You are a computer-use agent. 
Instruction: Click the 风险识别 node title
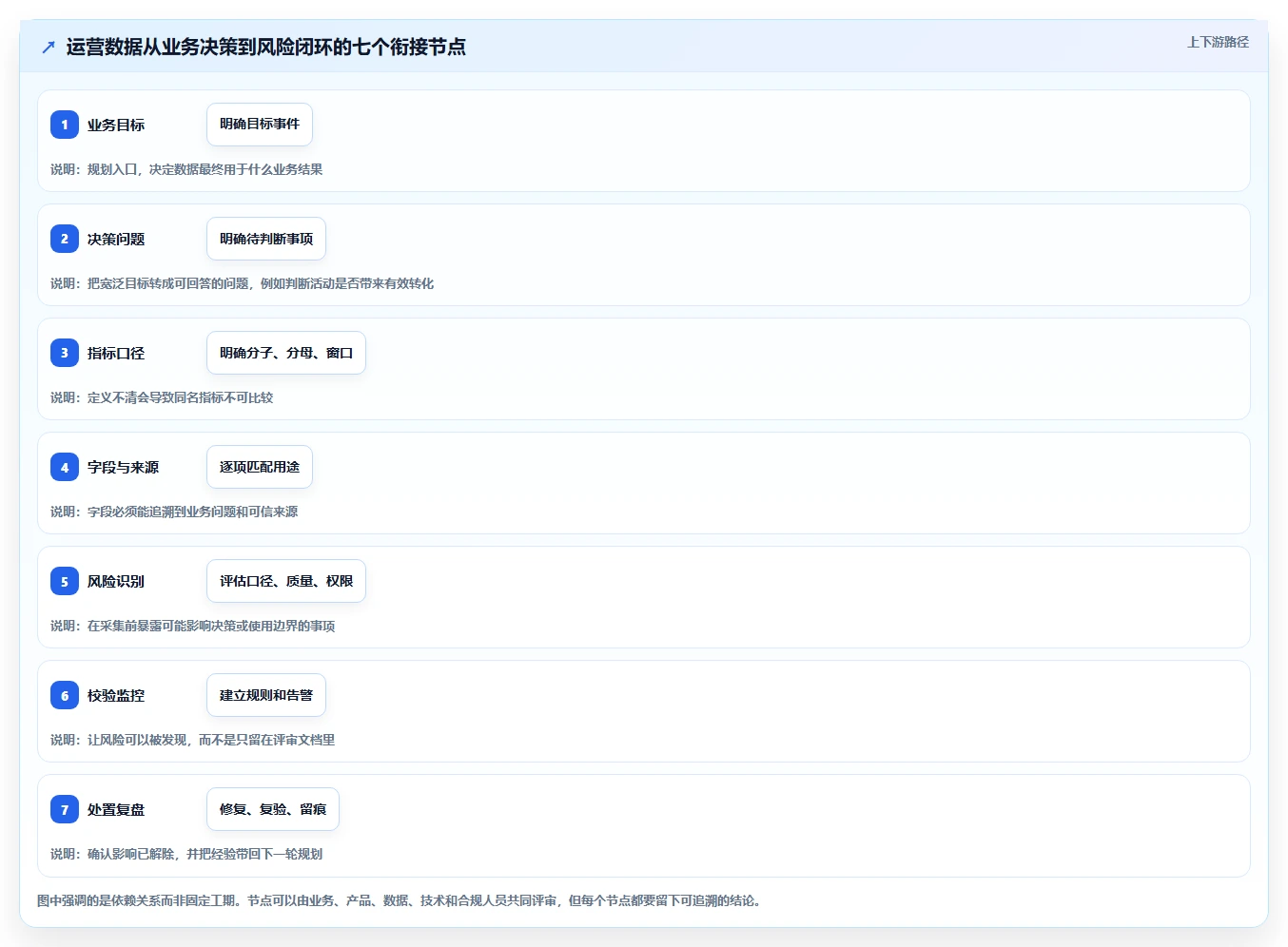(x=116, y=581)
